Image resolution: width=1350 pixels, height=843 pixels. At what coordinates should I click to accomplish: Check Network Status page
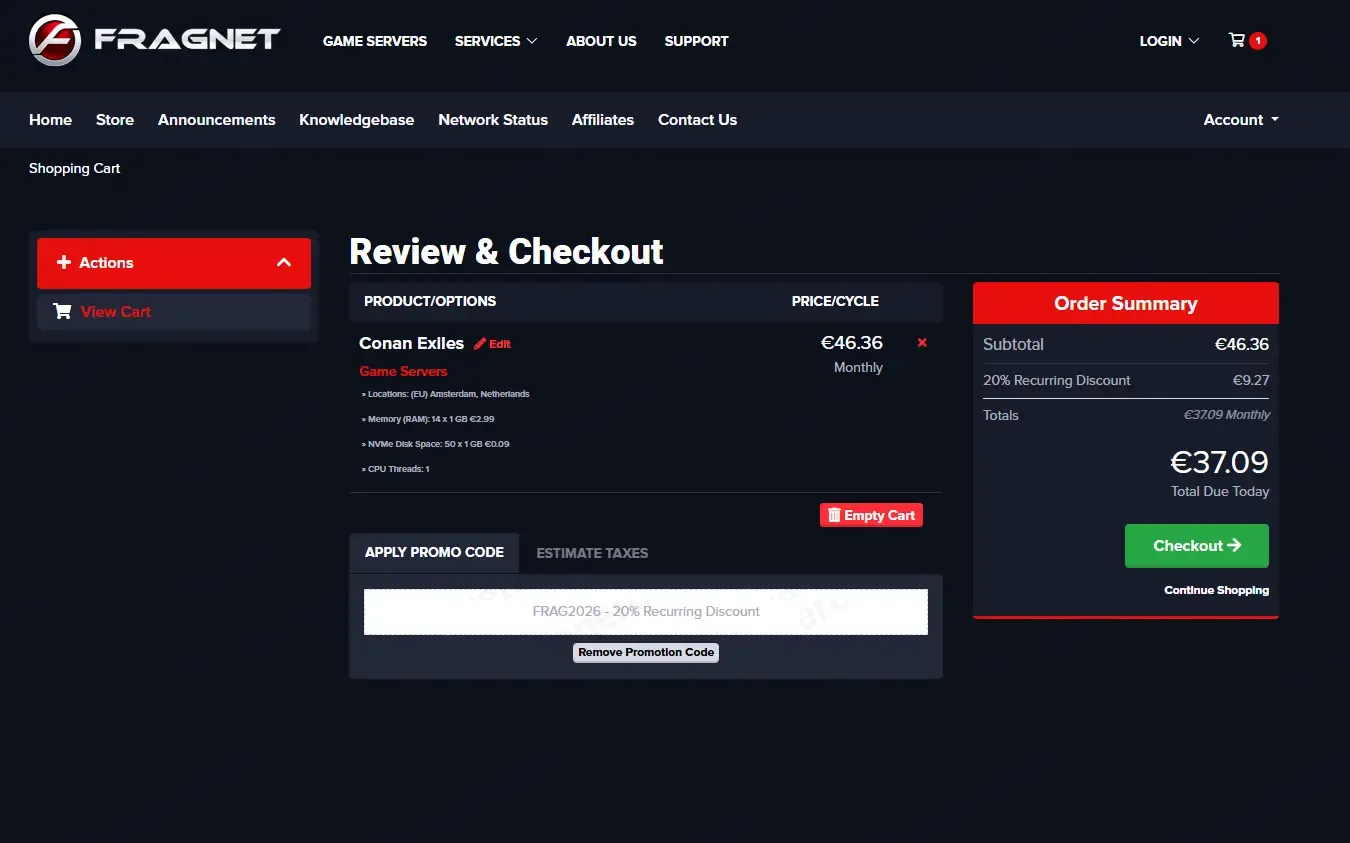[x=493, y=120]
